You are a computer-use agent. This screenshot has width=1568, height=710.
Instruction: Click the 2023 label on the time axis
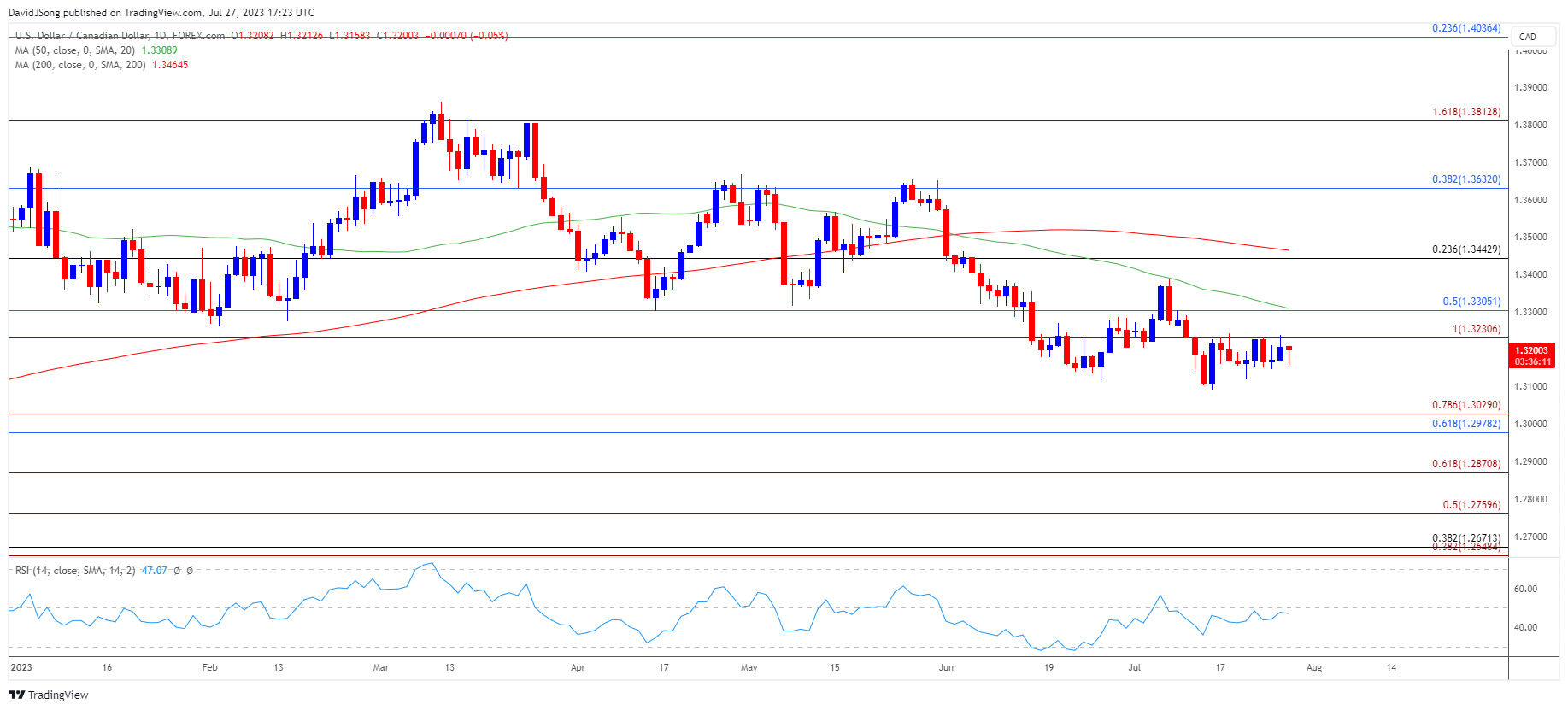[21, 667]
